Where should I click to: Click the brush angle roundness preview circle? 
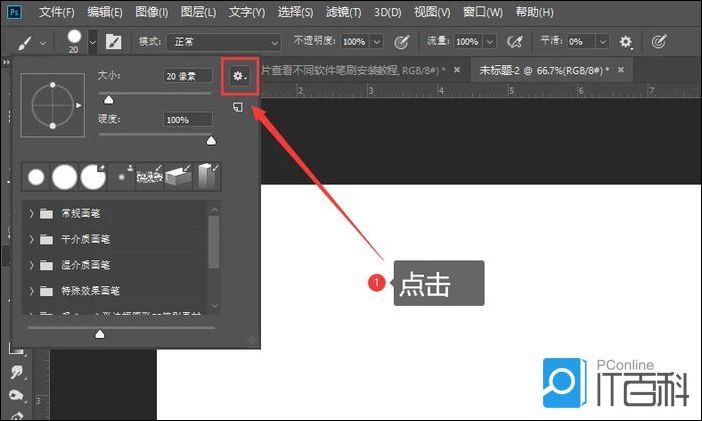tap(53, 105)
